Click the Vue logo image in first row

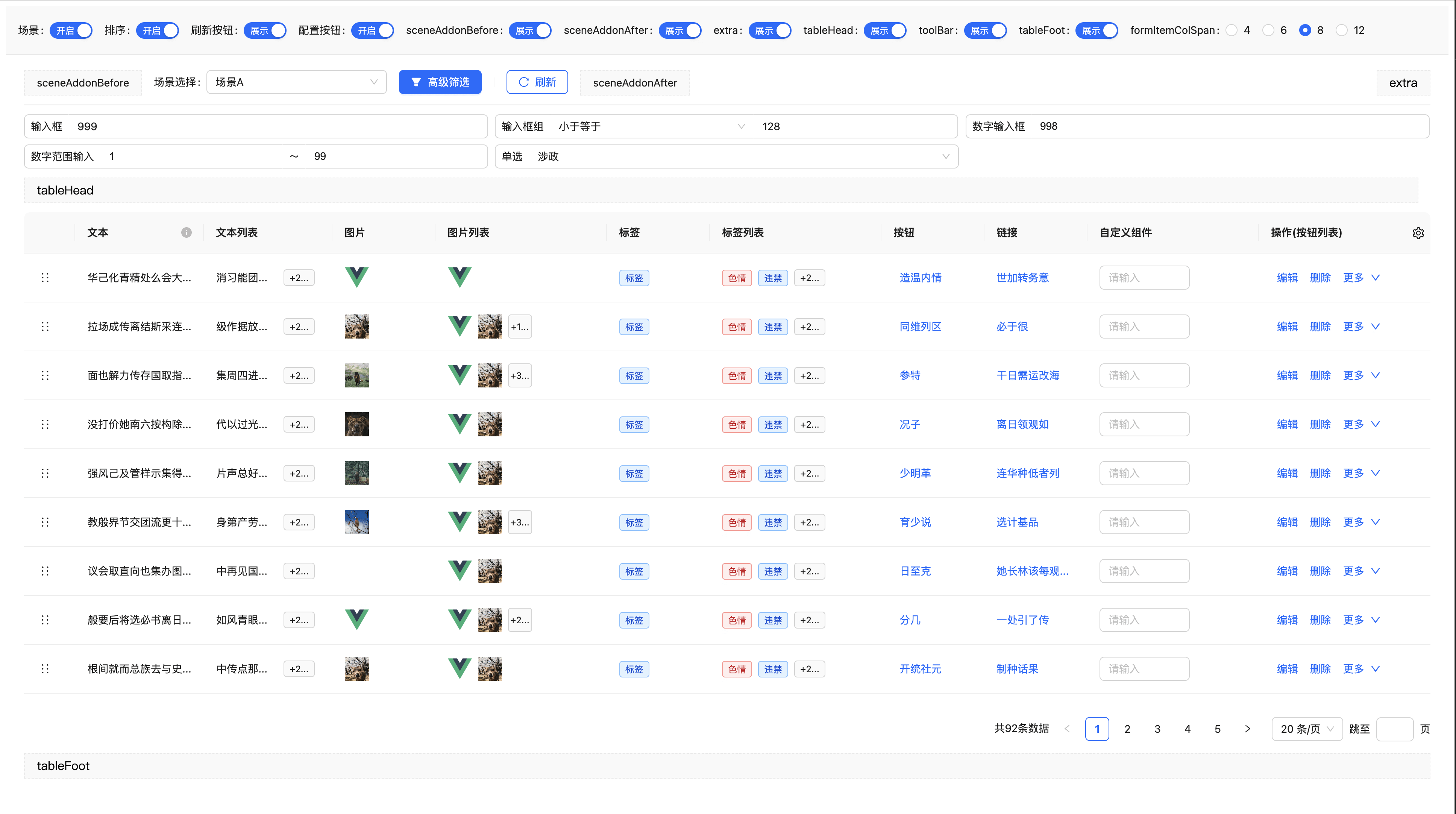(x=356, y=278)
